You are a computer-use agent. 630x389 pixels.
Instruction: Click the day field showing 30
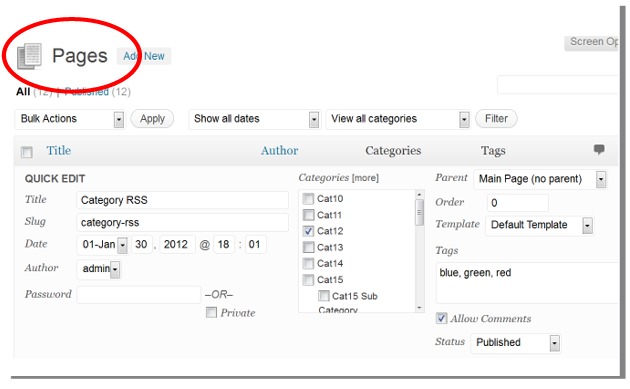(141, 244)
